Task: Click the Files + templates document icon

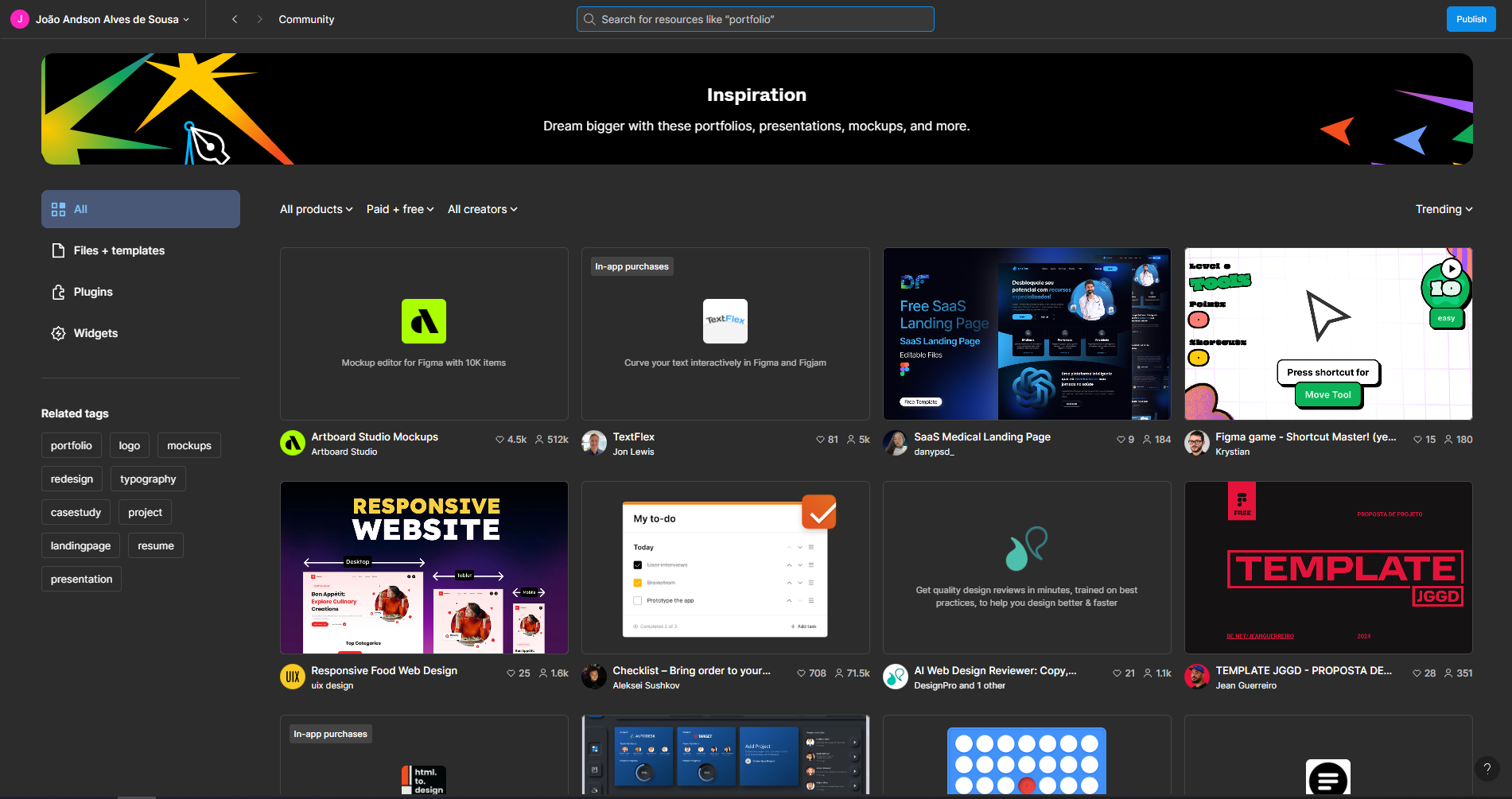Action: 58,250
